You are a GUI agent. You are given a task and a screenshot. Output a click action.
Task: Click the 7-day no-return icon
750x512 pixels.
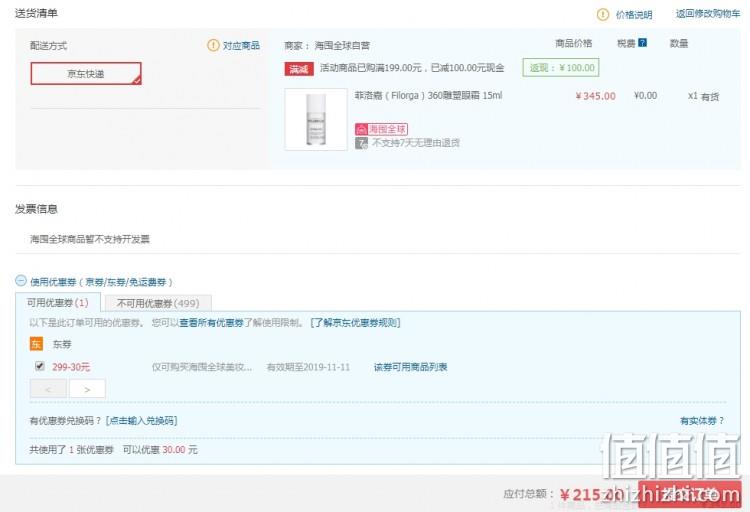(x=361, y=143)
